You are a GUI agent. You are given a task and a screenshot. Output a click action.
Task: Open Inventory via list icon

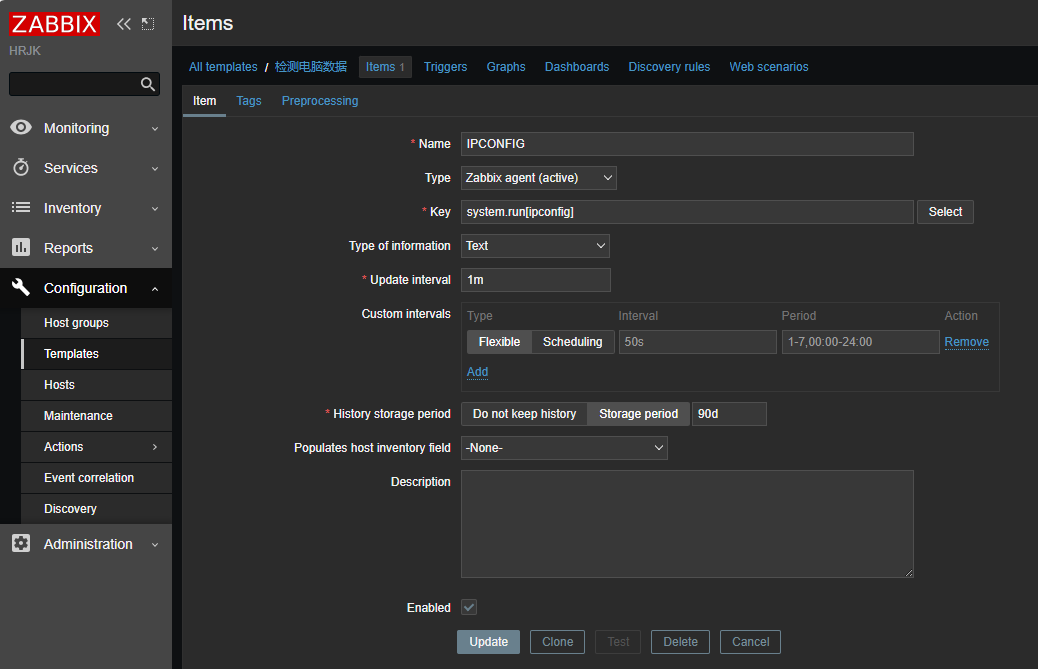pos(21,208)
